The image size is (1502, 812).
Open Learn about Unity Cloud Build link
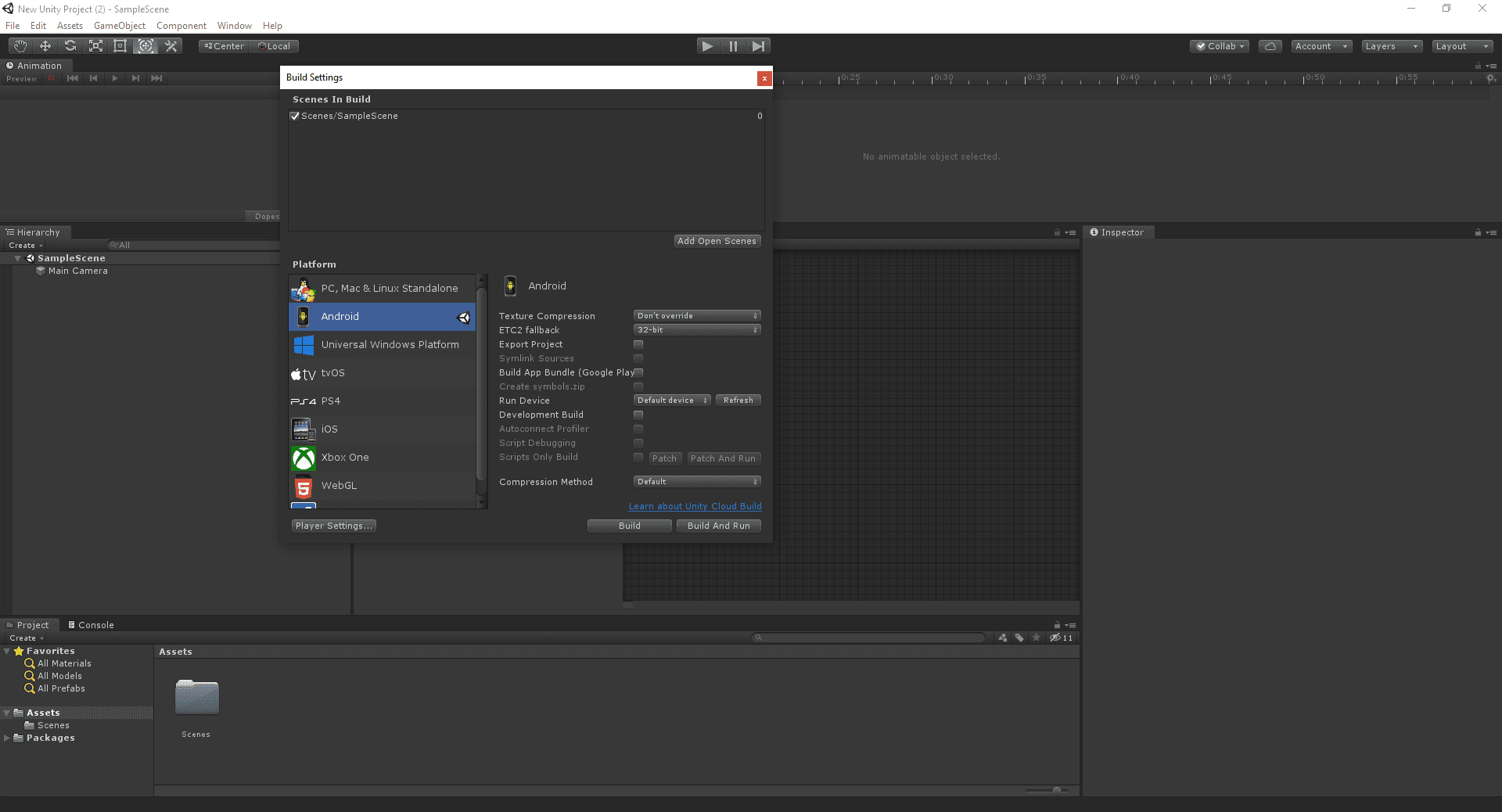pos(695,506)
